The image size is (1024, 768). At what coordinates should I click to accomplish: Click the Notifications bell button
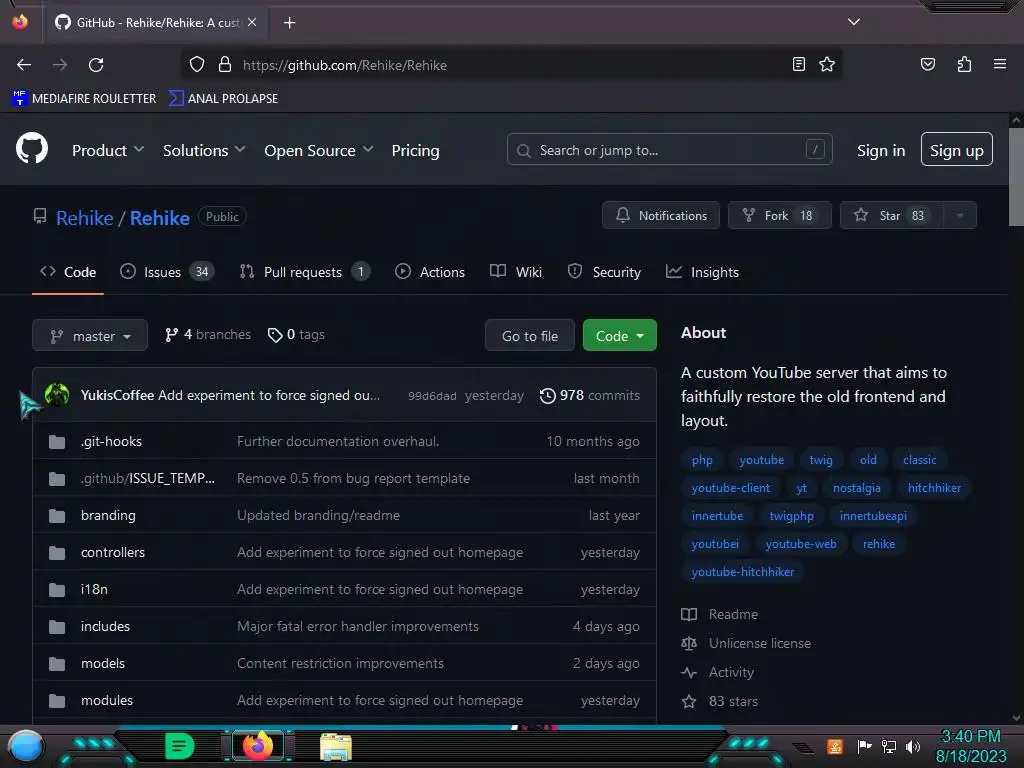pyautogui.click(x=660, y=215)
